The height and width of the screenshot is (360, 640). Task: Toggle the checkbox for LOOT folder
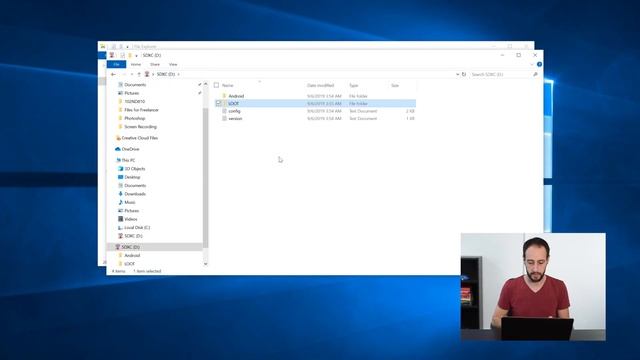(218, 103)
